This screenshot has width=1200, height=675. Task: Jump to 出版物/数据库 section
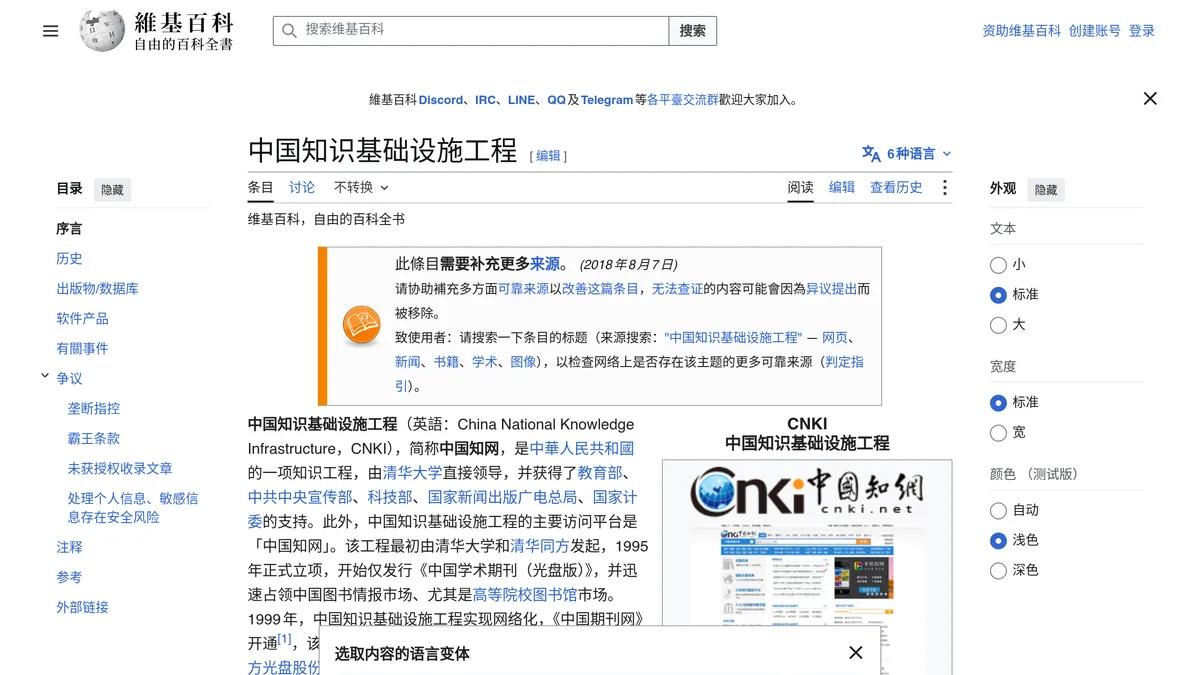(x=97, y=288)
